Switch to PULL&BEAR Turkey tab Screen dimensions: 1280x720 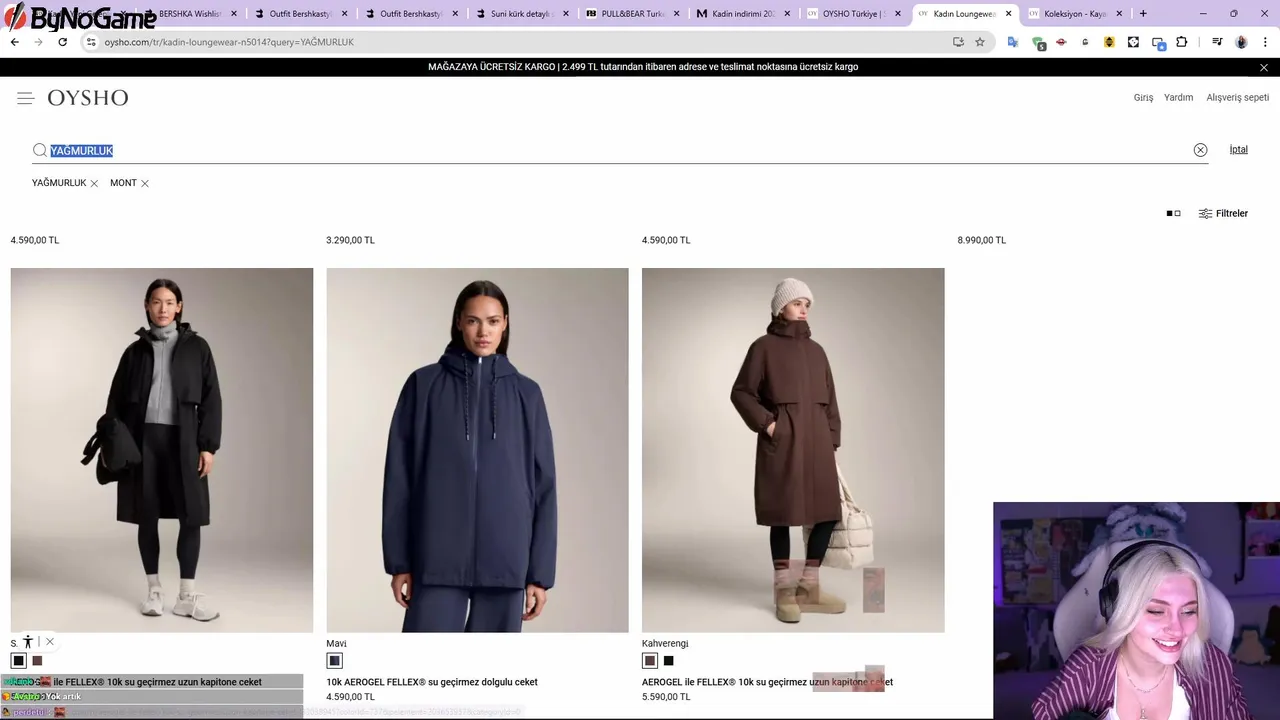(631, 14)
